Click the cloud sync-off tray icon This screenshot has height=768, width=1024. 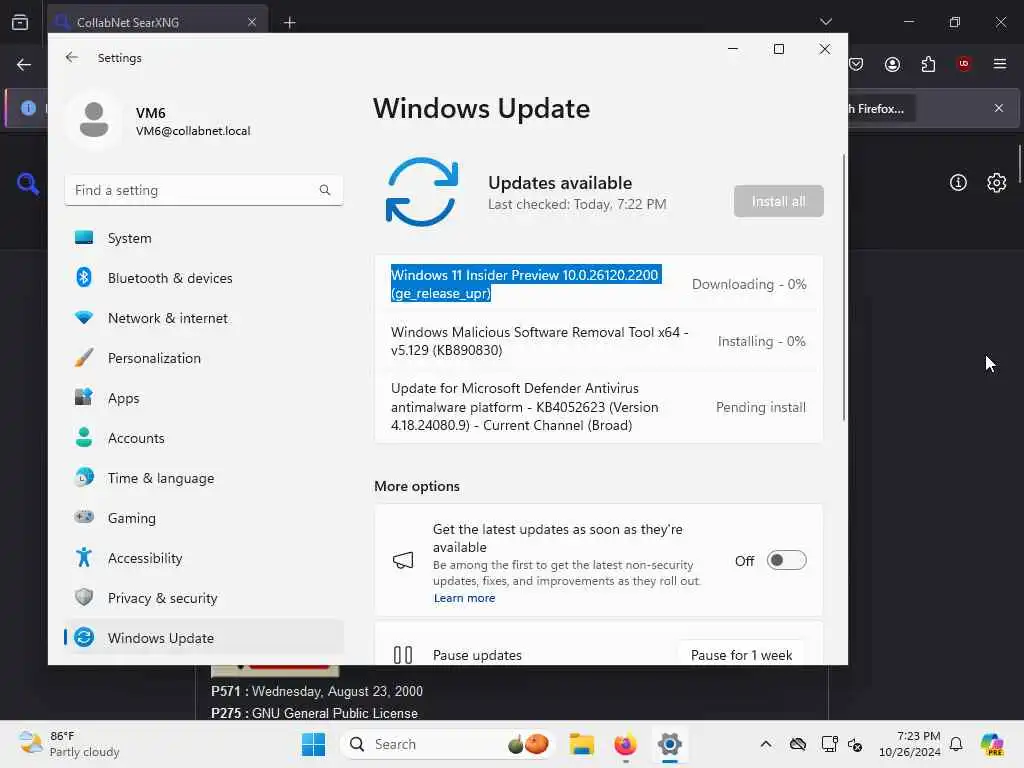797,744
